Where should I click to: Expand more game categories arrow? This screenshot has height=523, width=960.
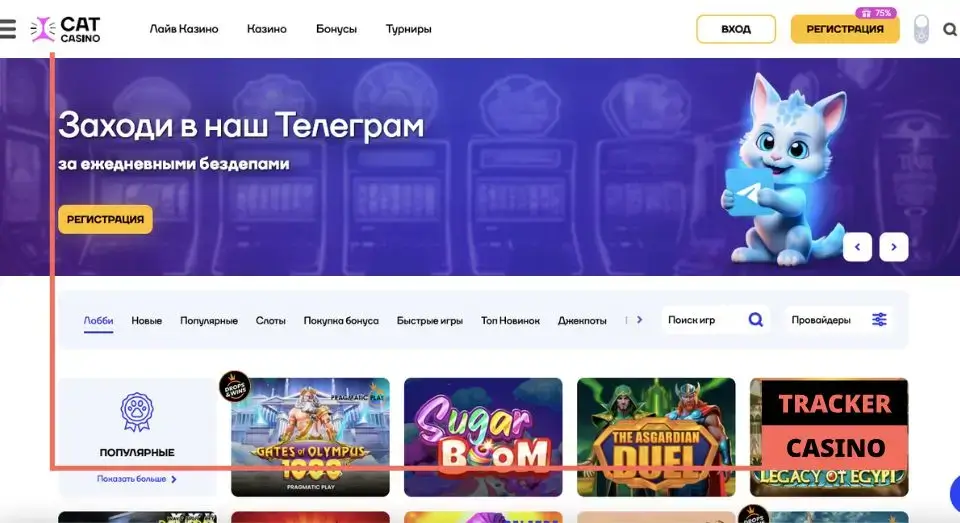tap(639, 320)
